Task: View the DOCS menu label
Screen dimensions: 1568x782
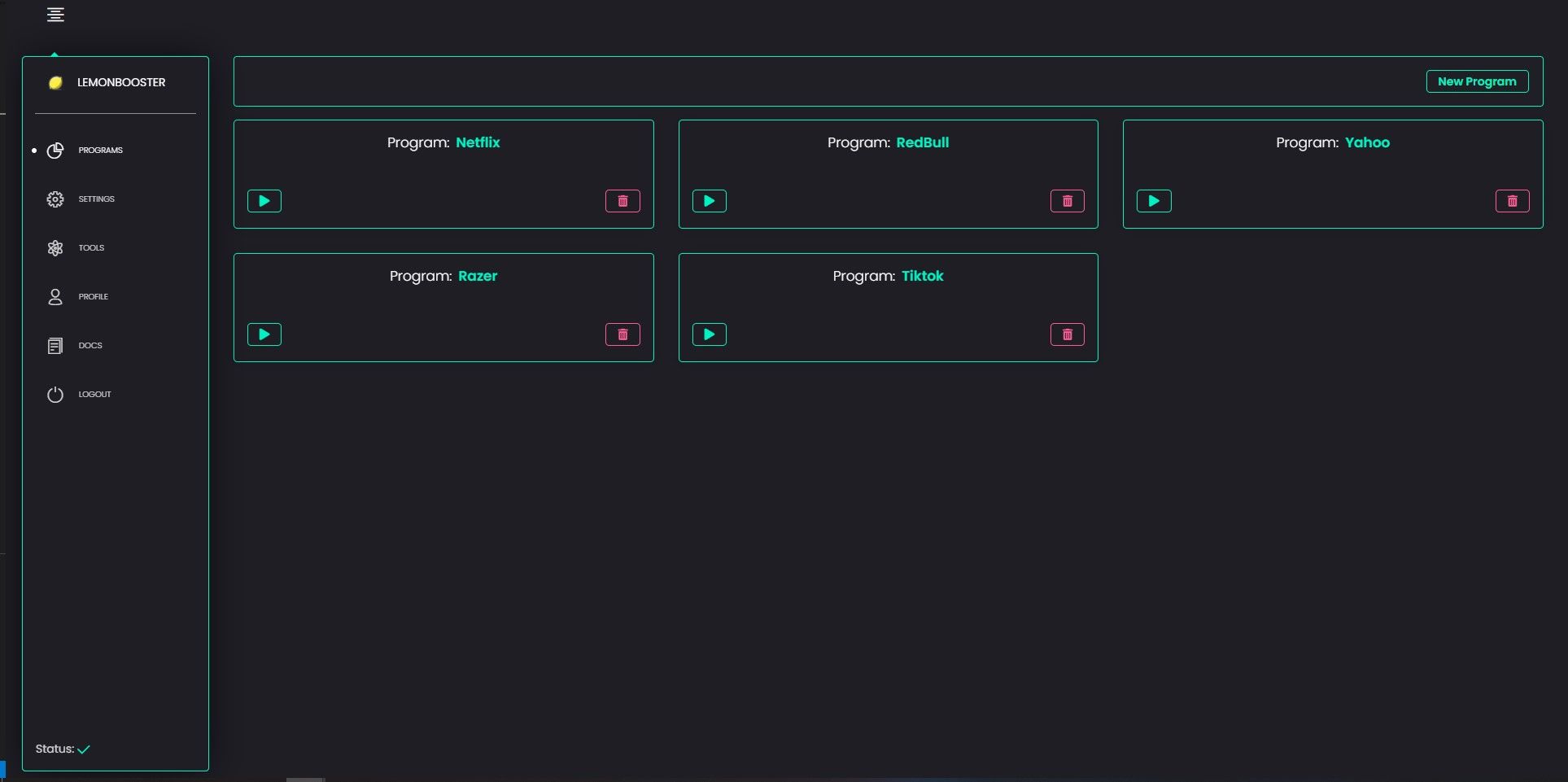Action: click(90, 346)
